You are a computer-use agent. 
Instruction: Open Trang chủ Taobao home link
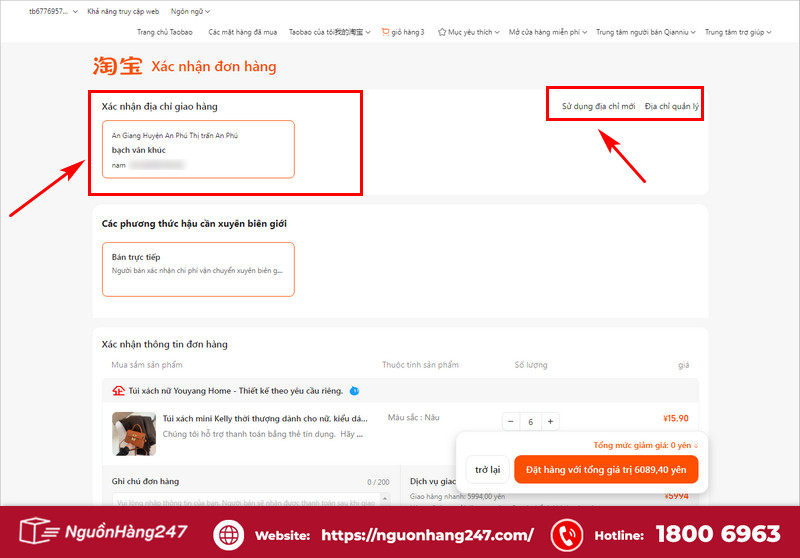click(x=164, y=32)
